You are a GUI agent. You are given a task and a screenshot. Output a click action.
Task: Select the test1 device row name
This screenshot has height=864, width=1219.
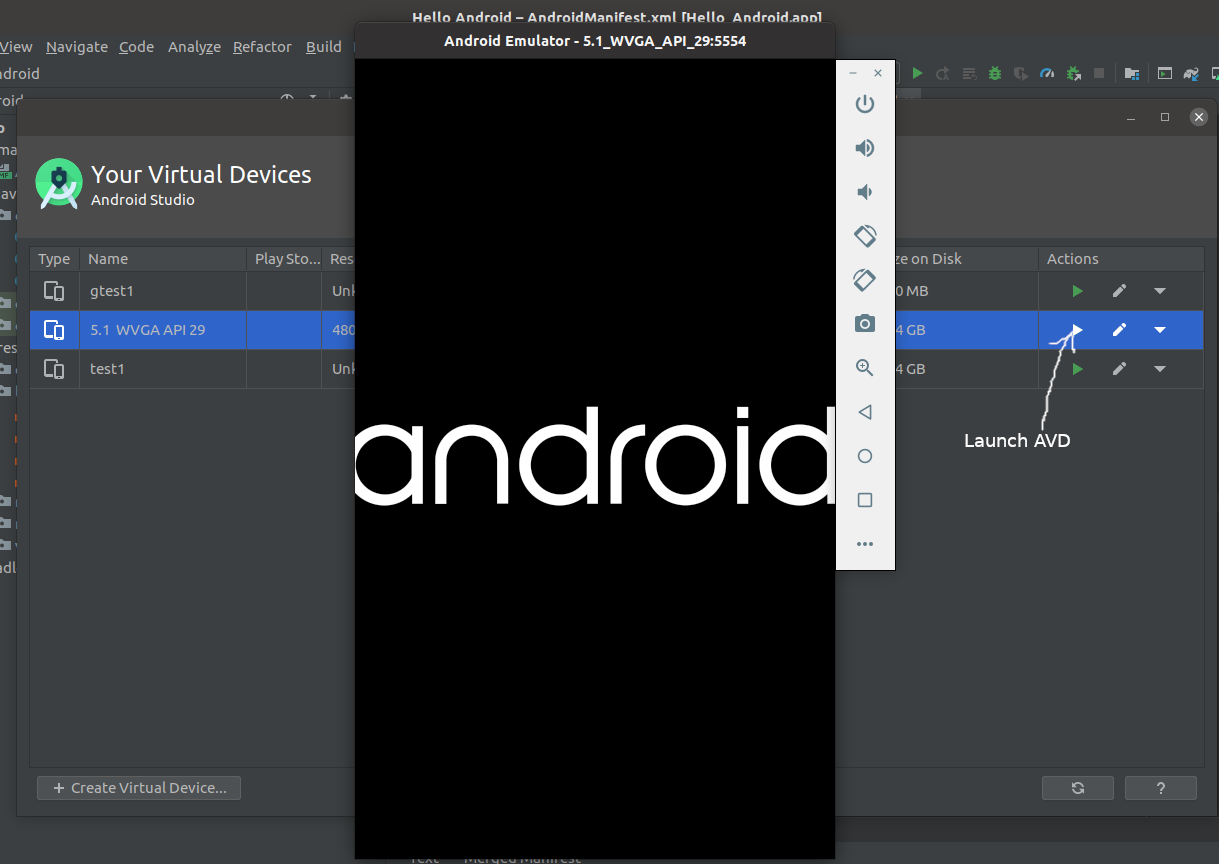tap(107, 369)
